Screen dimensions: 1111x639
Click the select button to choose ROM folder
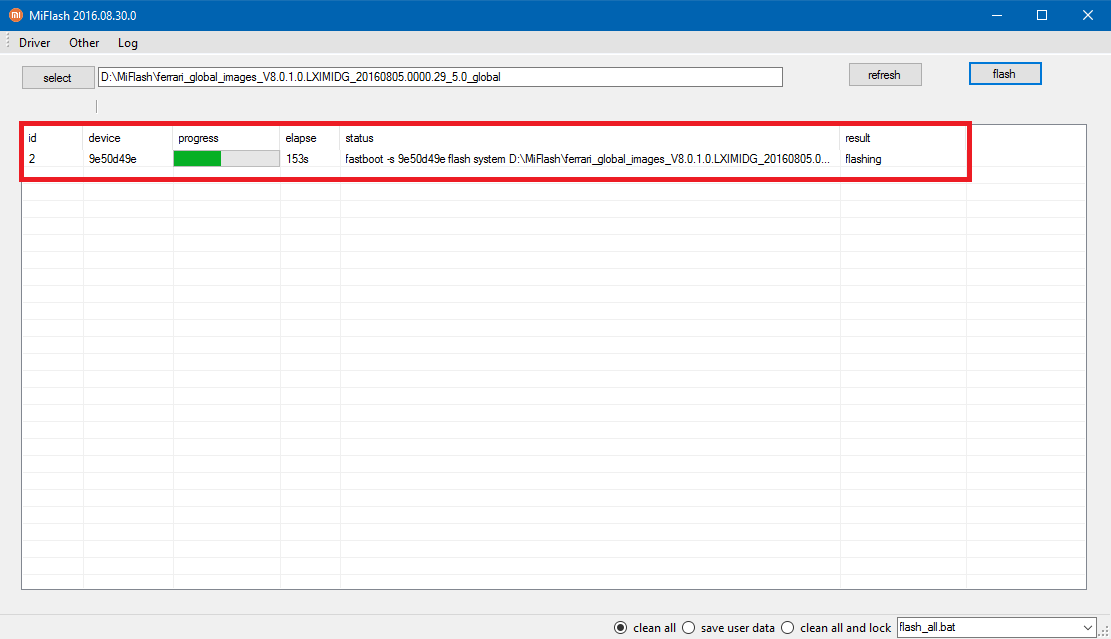[57, 78]
